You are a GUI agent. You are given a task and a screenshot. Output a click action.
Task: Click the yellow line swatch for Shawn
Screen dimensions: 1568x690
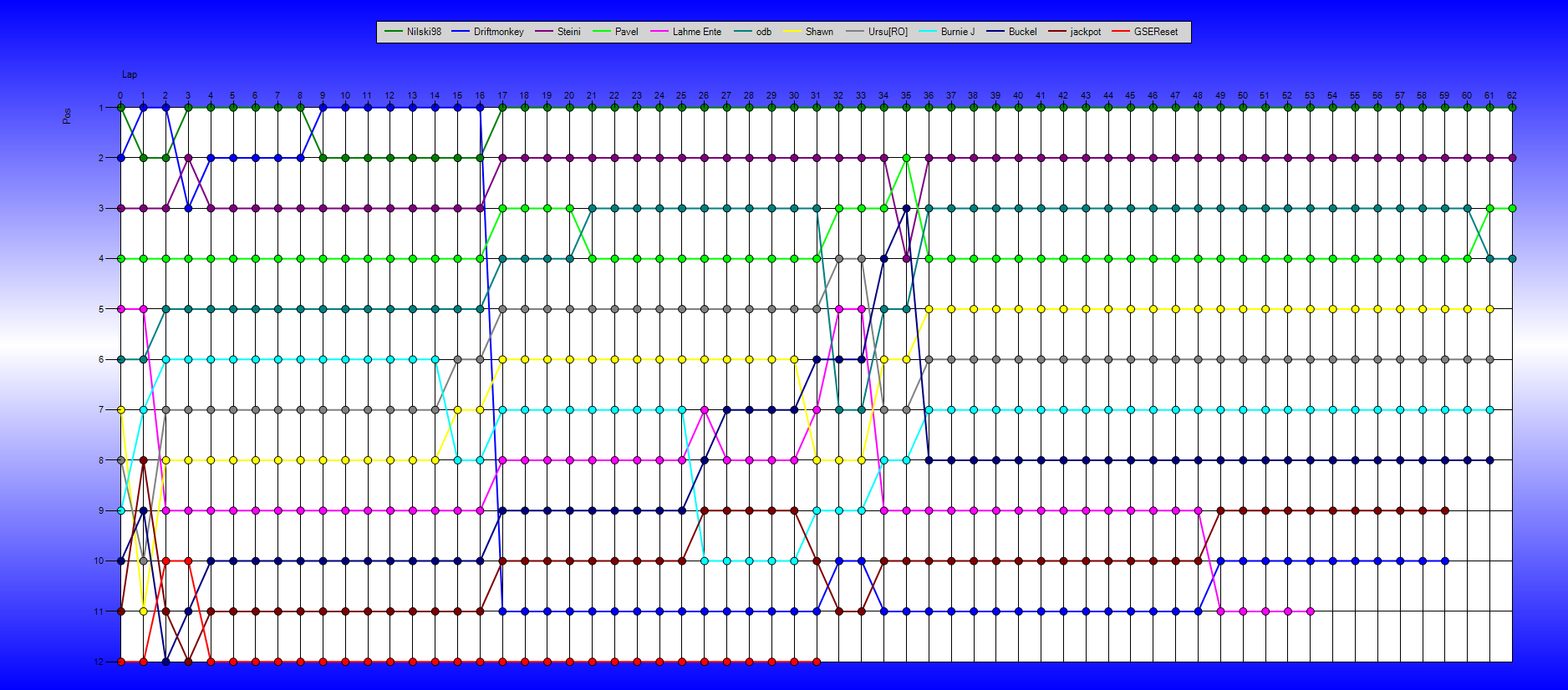pyautogui.click(x=792, y=32)
